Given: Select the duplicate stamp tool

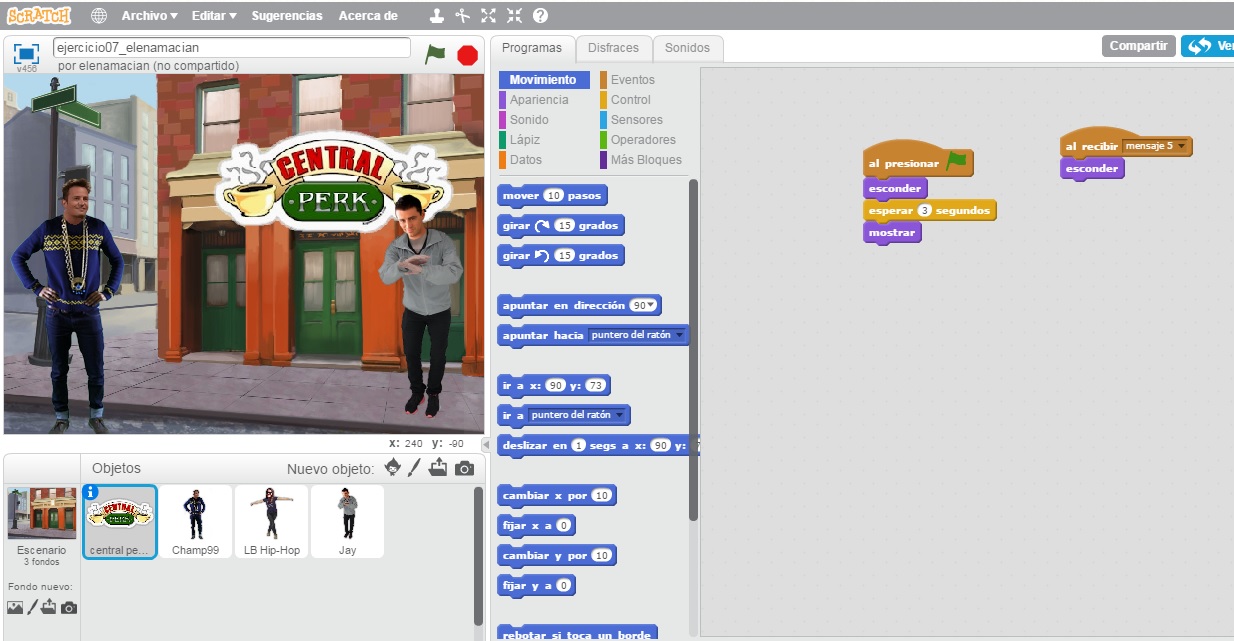Looking at the screenshot, I should coord(437,16).
